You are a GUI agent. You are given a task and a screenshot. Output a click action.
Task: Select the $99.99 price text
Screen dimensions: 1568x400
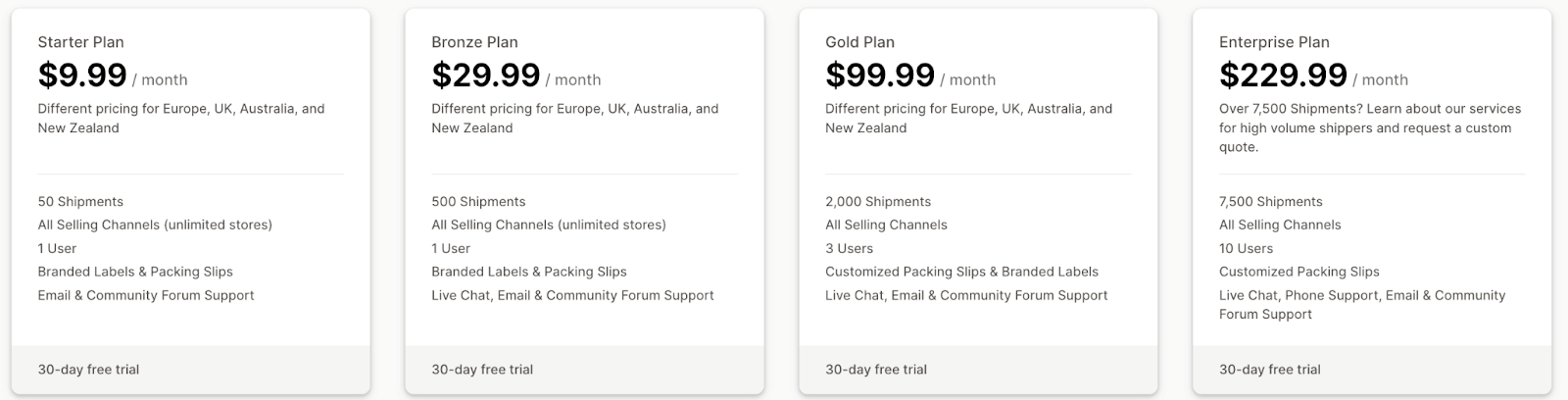click(x=880, y=75)
